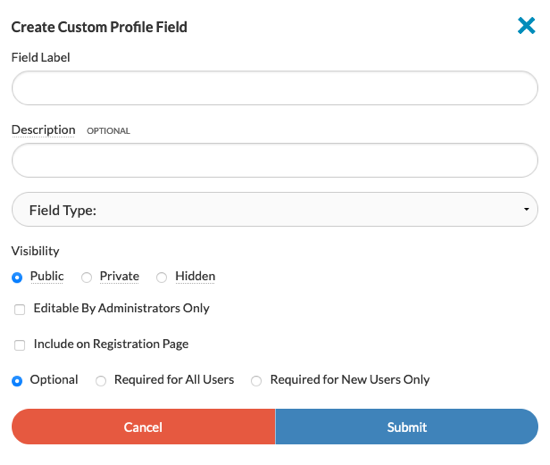Open the Field Type dropdown

[275, 209]
